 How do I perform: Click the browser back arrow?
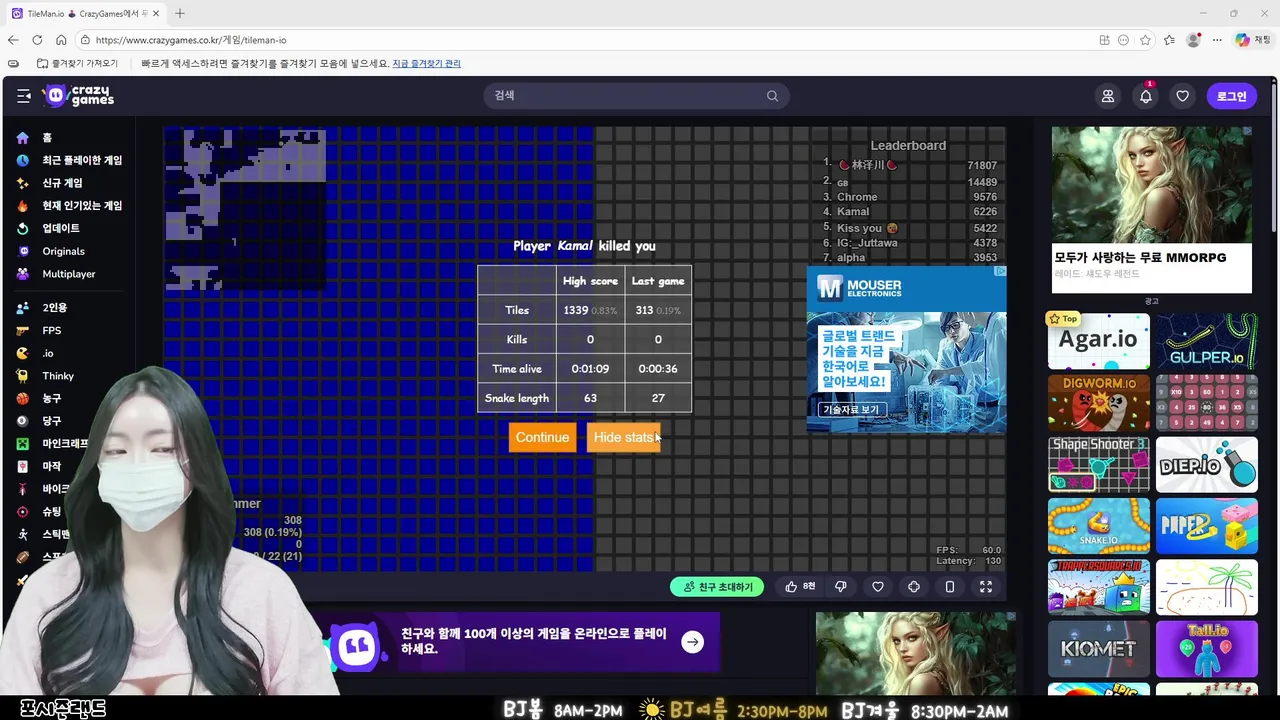pos(13,40)
